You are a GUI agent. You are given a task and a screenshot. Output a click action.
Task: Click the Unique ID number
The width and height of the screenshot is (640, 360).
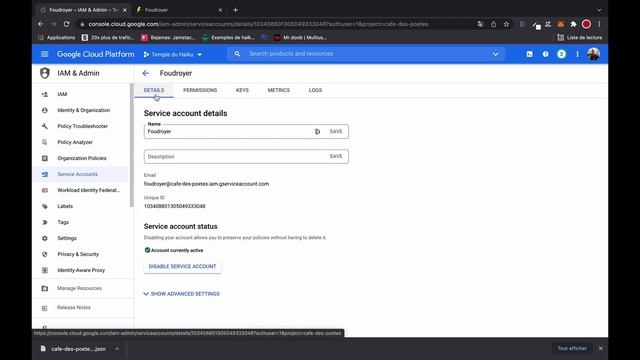click(x=174, y=206)
